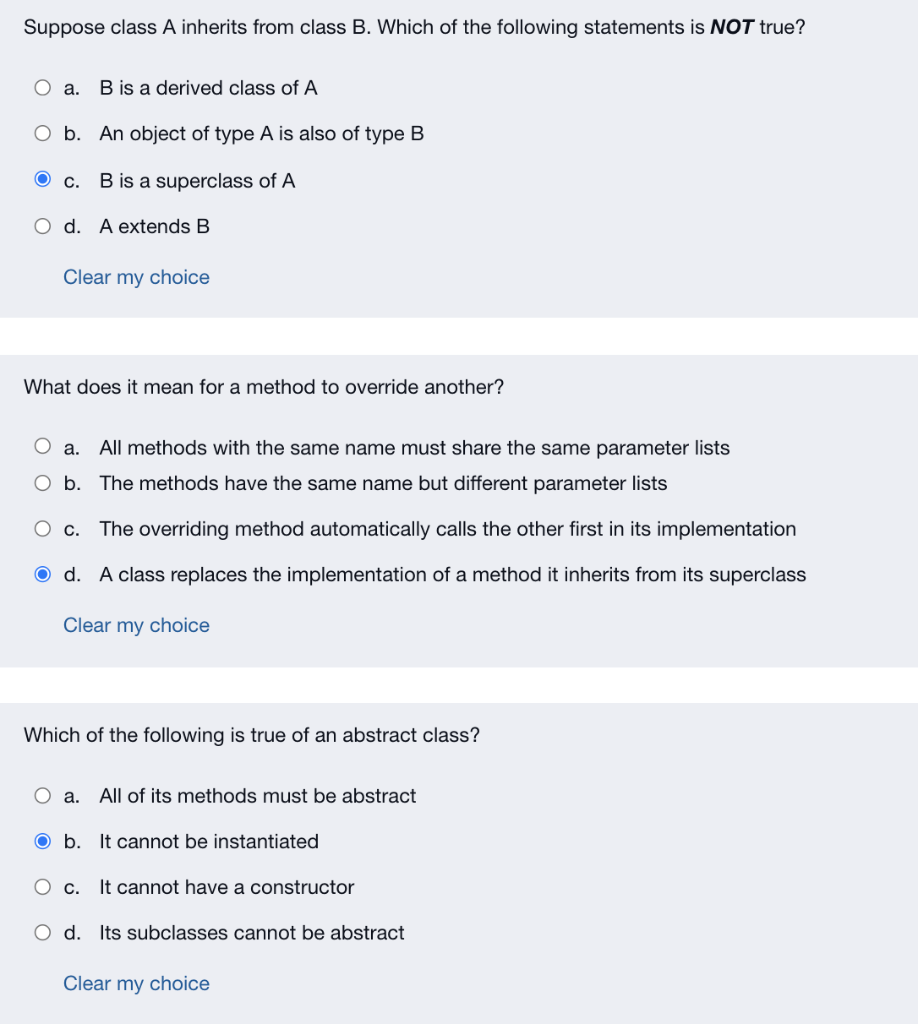Image resolution: width=918 pixels, height=1024 pixels.
Task: Select 'overriding method automatically calls the other' option
Action: 42,528
